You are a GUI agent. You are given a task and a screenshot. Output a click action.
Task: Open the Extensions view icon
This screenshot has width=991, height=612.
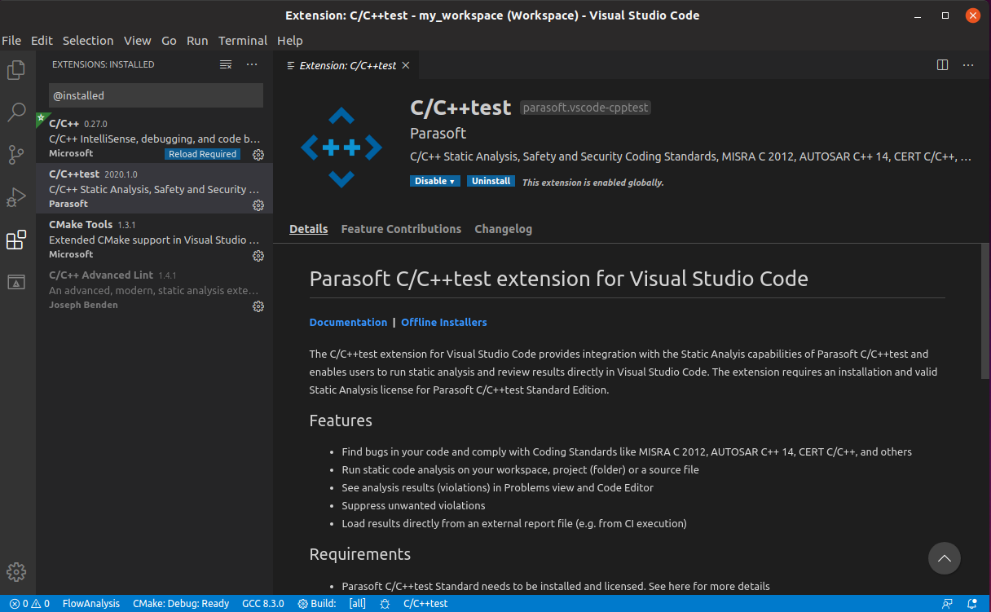pos(16,240)
